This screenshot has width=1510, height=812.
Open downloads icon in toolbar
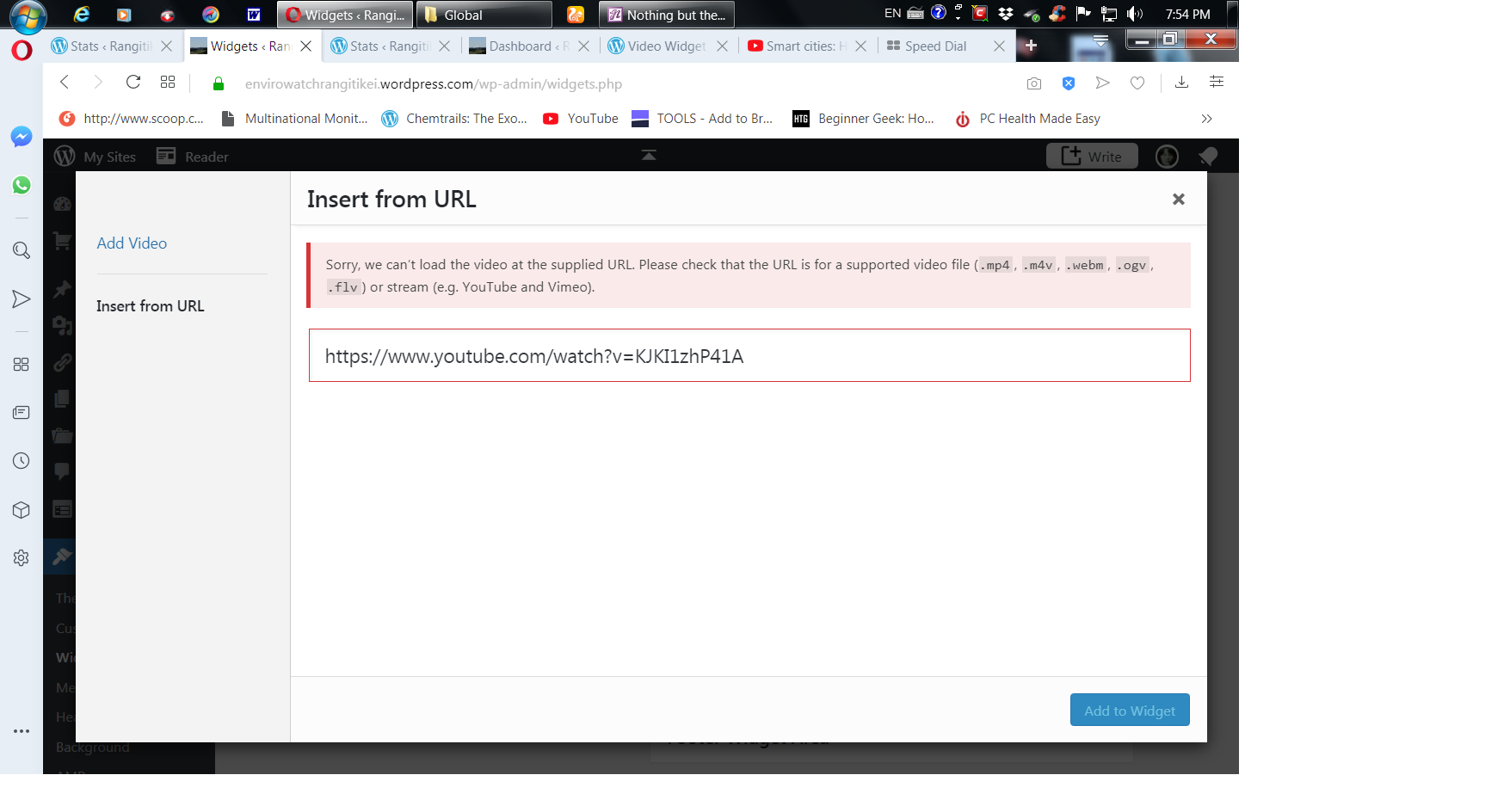coord(1182,83)
